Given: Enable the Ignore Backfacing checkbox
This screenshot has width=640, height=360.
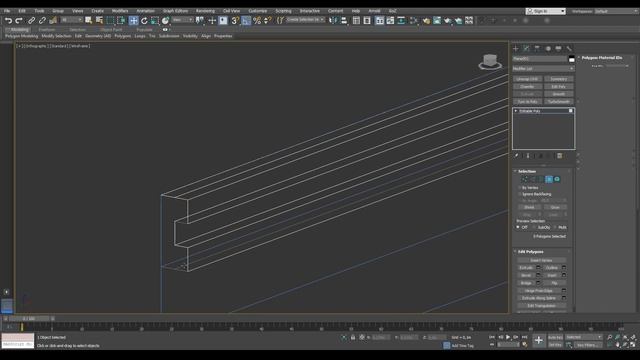Looking at the screenshot, I should pyautogui.click(x=520, y=194).
